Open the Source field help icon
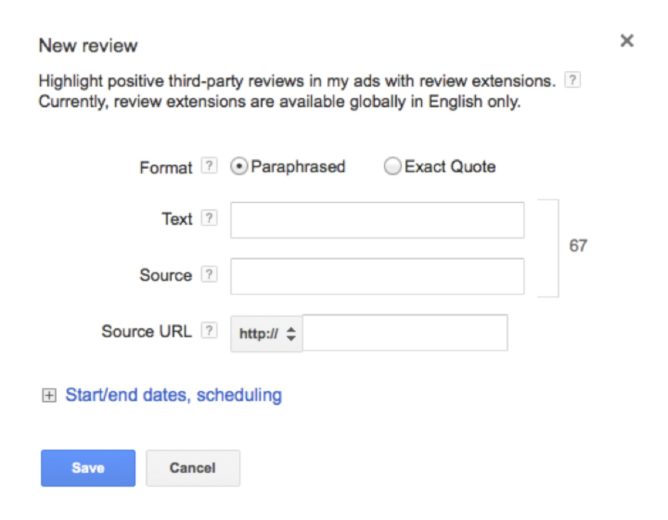Viewport: 668px width, 520px height. coord(209,274)
